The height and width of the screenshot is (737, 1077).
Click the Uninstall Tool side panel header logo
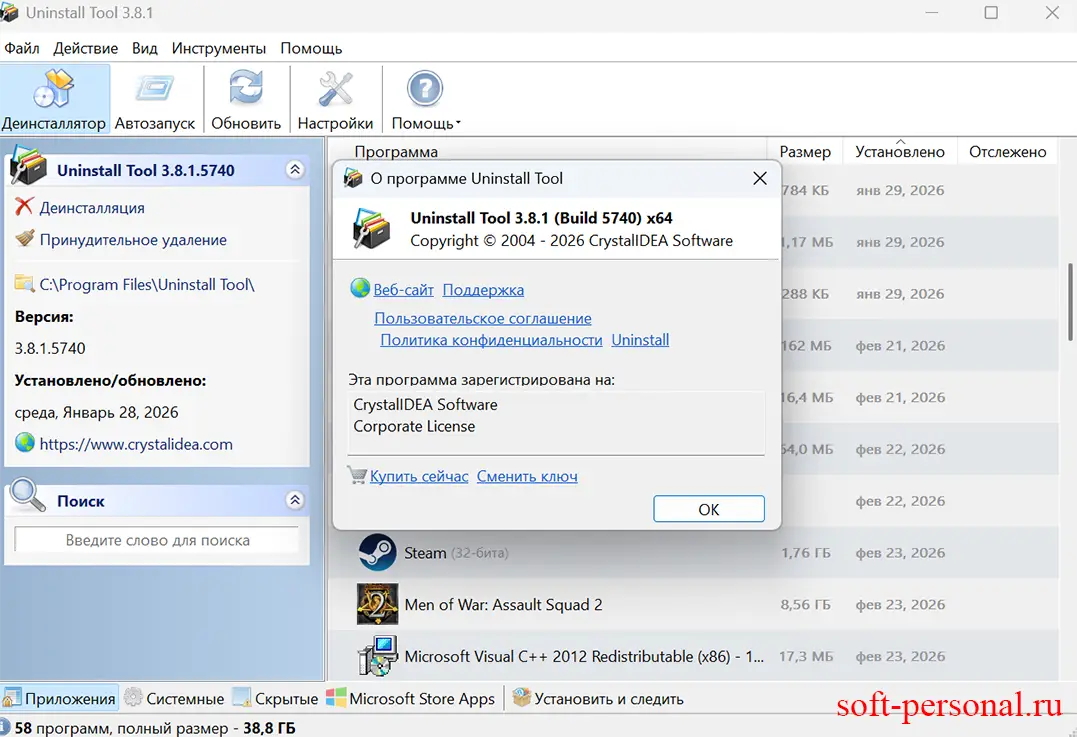28,166
